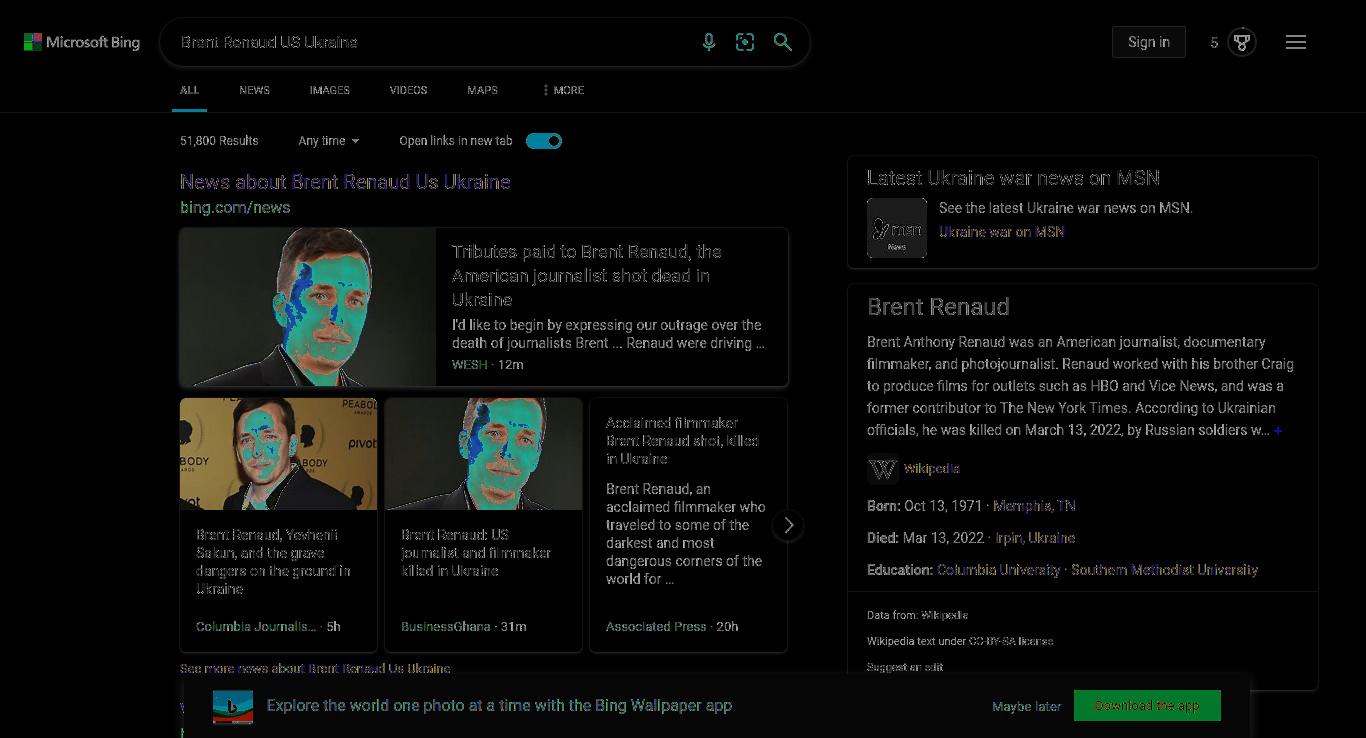Screen dimensions: 1366x738
Task: Open Memphis, TN birthplace link
Action: click(1034, 506)
